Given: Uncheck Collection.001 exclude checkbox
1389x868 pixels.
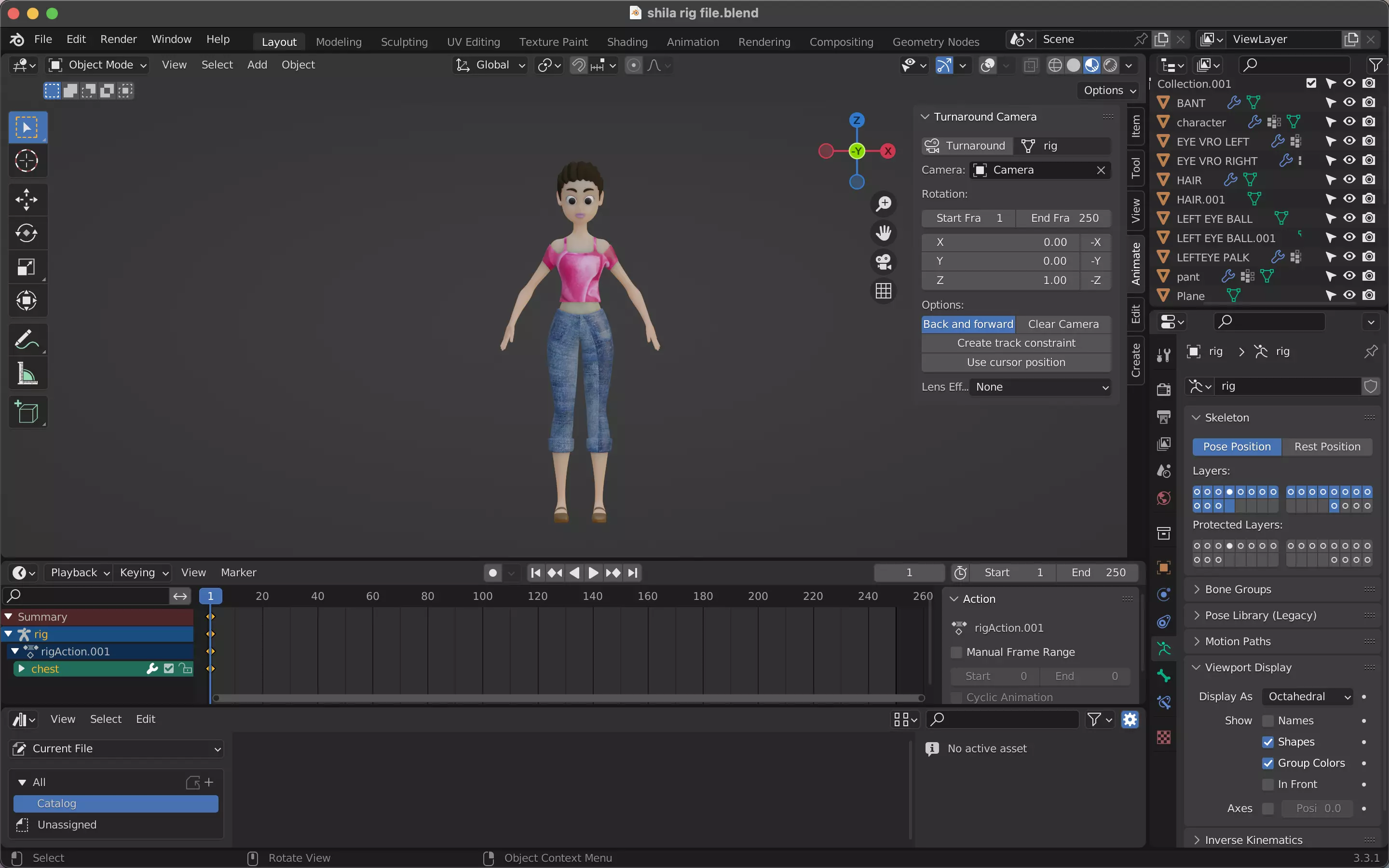Looking at the screenshot, I should (1311, 83).
